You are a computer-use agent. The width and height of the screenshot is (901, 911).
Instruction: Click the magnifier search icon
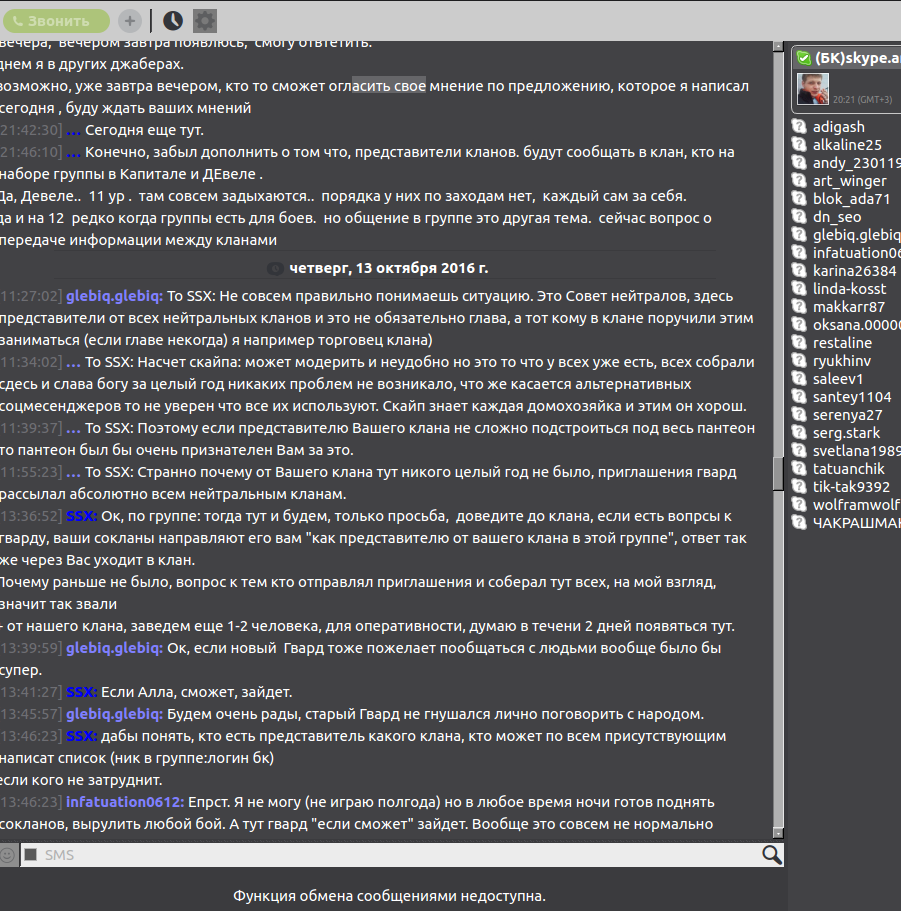click(x=771, y=855)
